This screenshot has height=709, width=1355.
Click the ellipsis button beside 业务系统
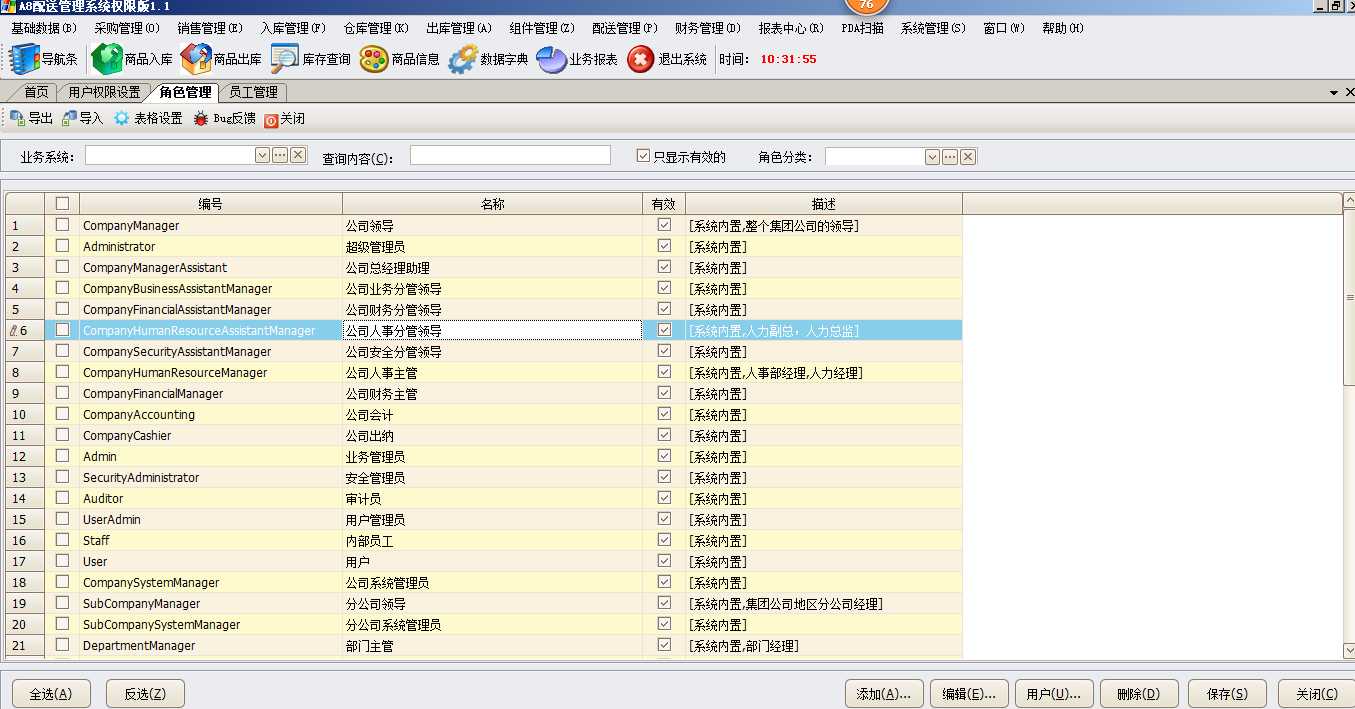point(280,155)
